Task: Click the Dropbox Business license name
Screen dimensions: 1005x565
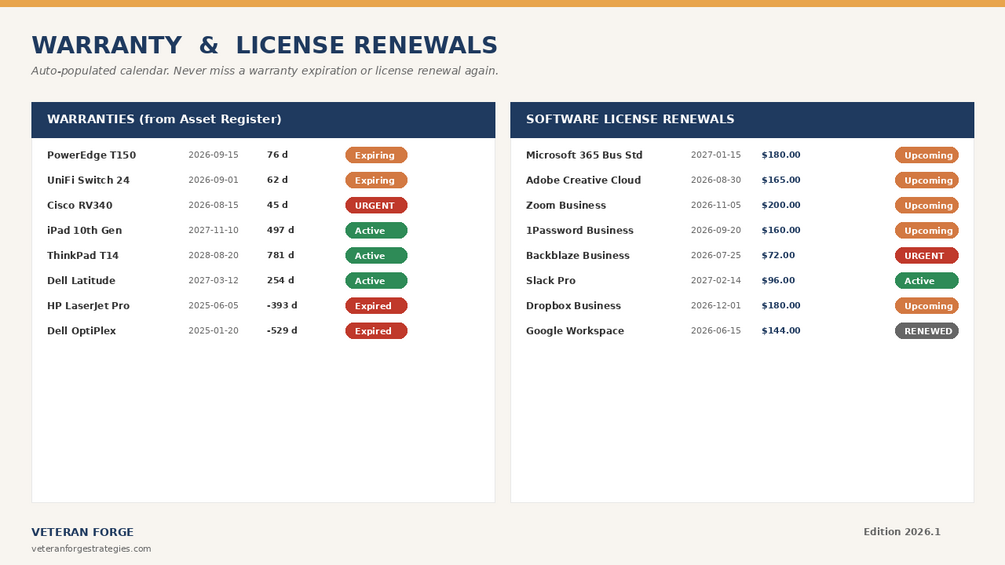Action: (573, 306)
